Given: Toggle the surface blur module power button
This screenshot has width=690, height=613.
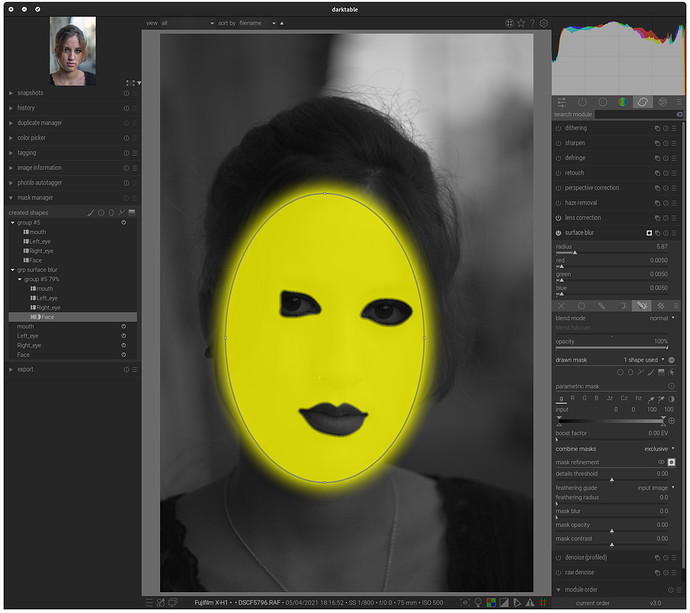Looking at the screenshot, I should pyautogui.click(x=558, y=232).
